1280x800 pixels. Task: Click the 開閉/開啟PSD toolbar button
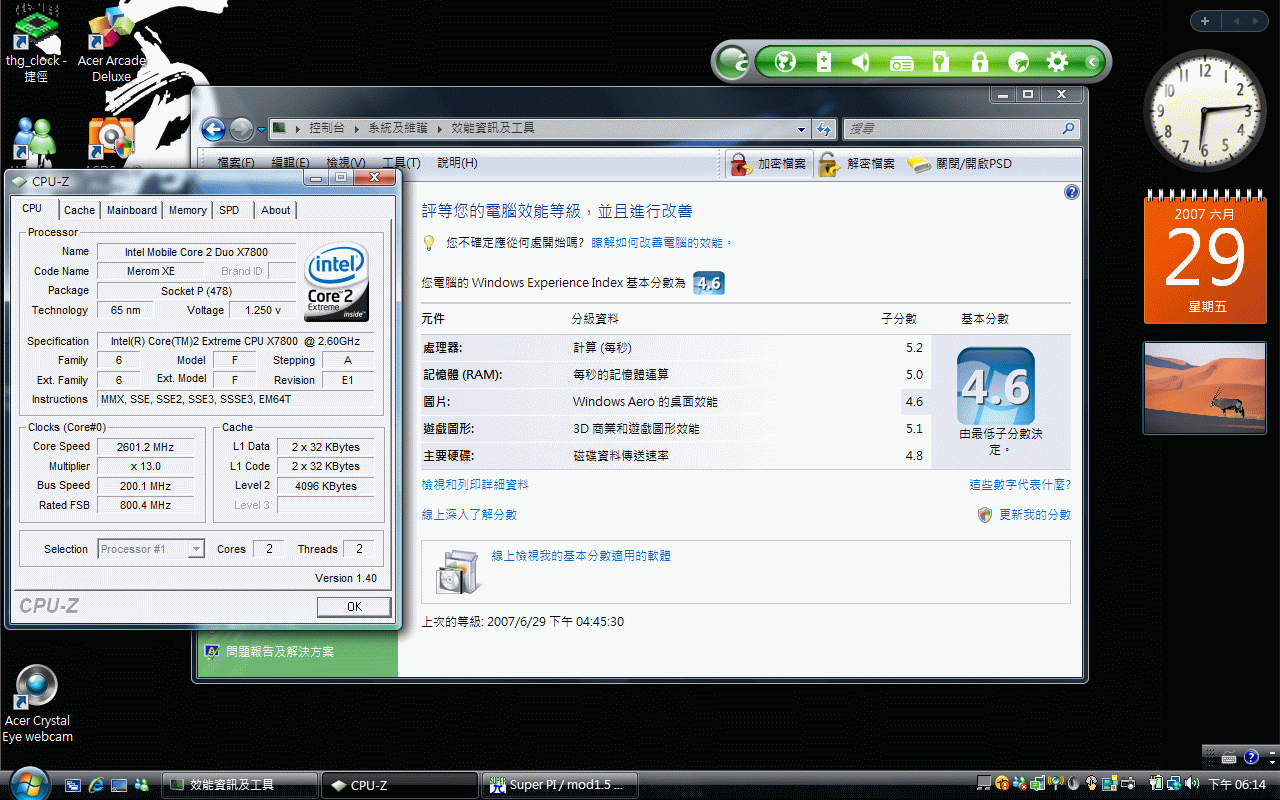point(960,164)
